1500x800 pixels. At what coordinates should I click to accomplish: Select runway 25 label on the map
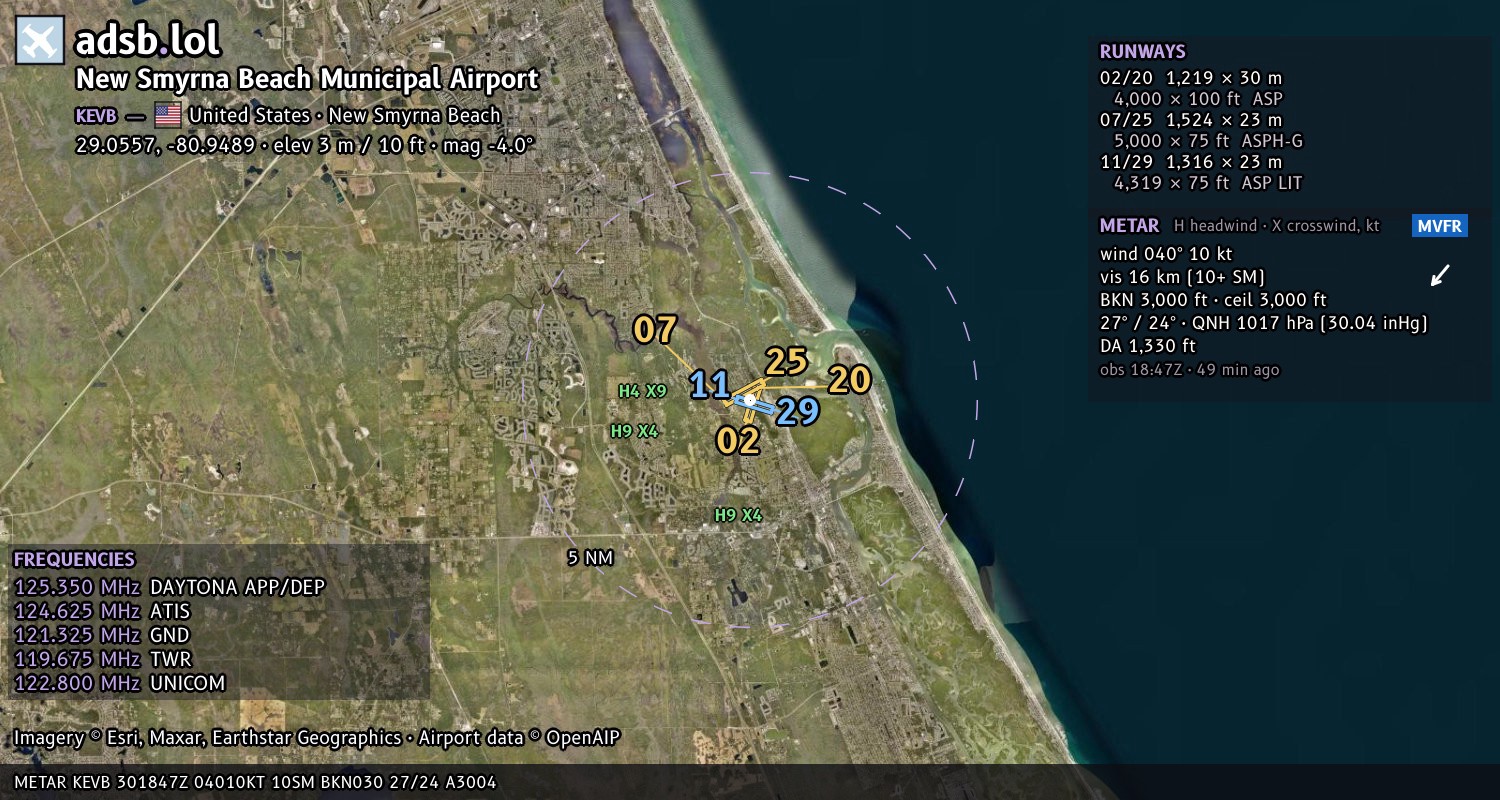click(787, 362)
